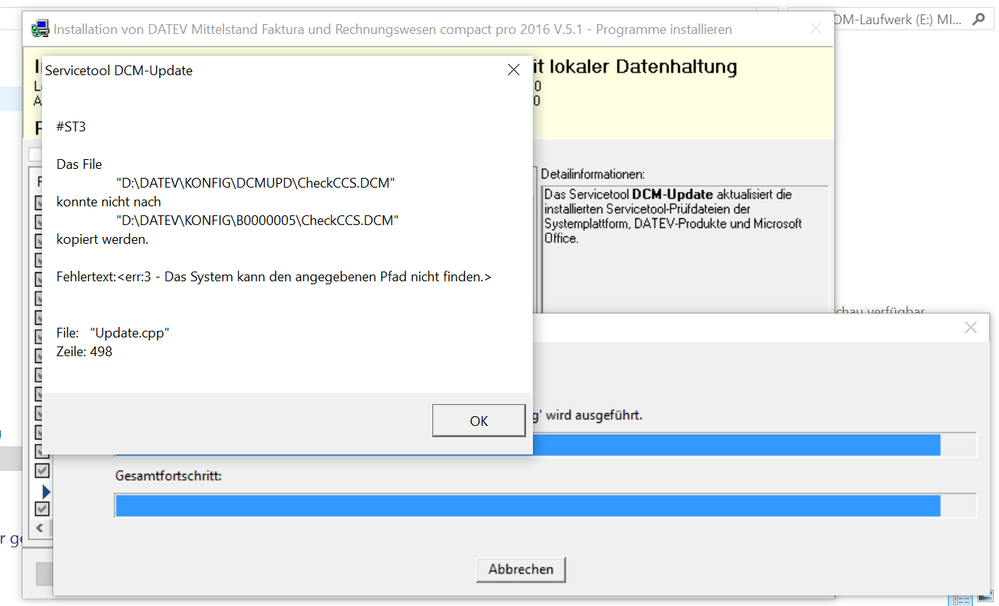Click the DCMUPD\CheckCCS.DCM source path text
Screen dimensions: 999x606
(256, 183)
